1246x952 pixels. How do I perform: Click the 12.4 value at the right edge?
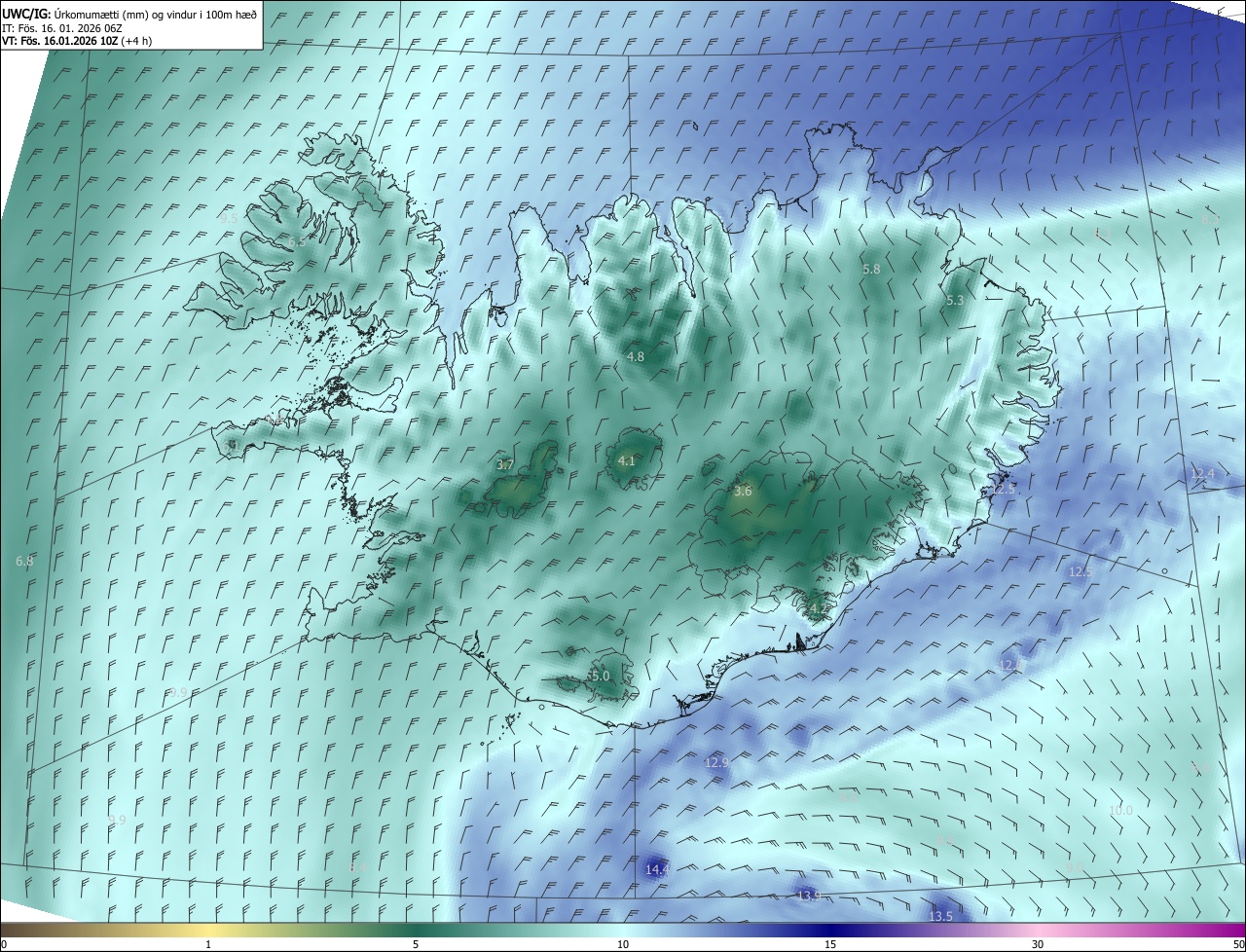tap(1203, 474)
